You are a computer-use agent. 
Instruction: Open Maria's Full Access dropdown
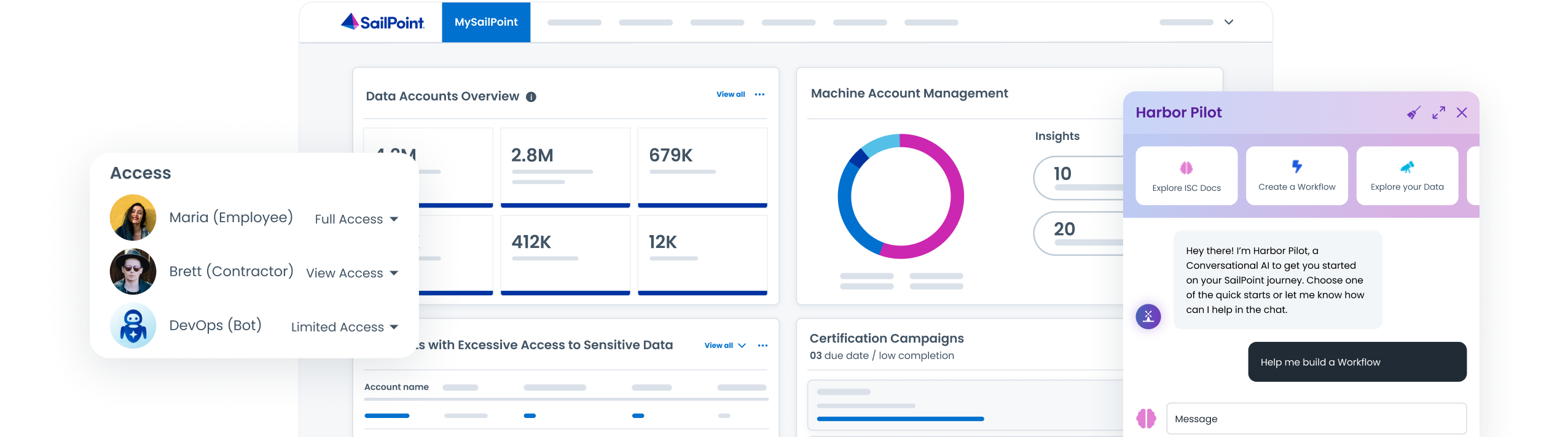coord(356,219)
